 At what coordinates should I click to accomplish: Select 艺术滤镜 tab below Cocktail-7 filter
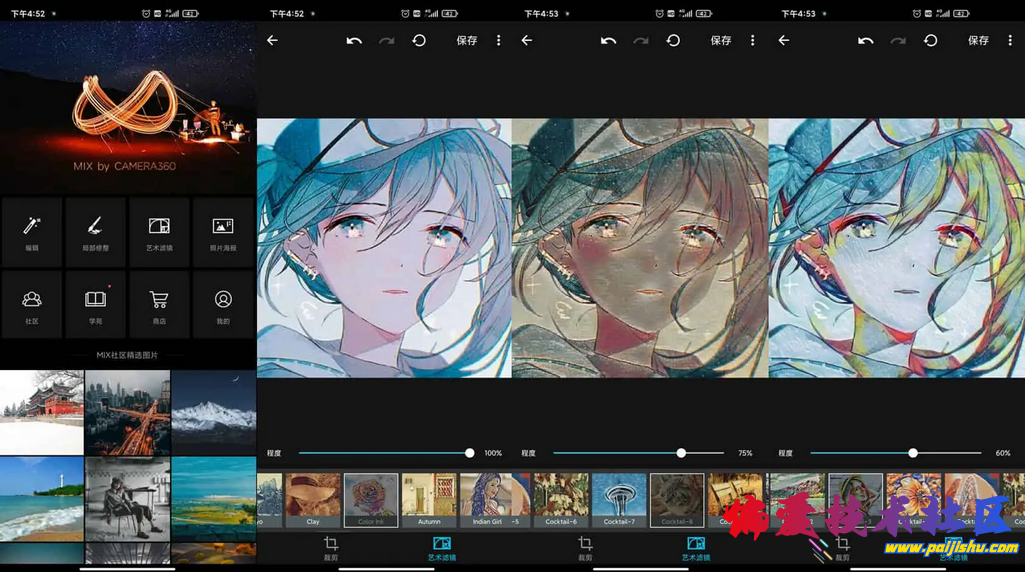(x=695, y=547)
